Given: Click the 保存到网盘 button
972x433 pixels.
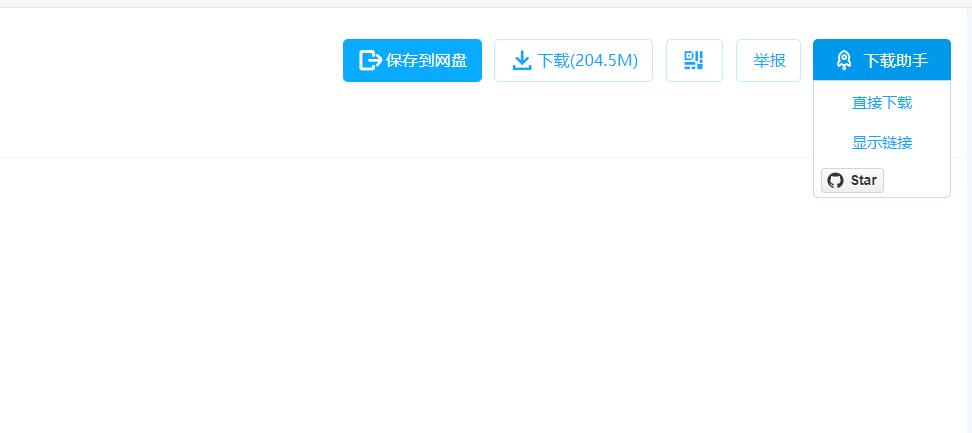Looking at the screenshot, I should pyautogui.click(x=412, y=60).
